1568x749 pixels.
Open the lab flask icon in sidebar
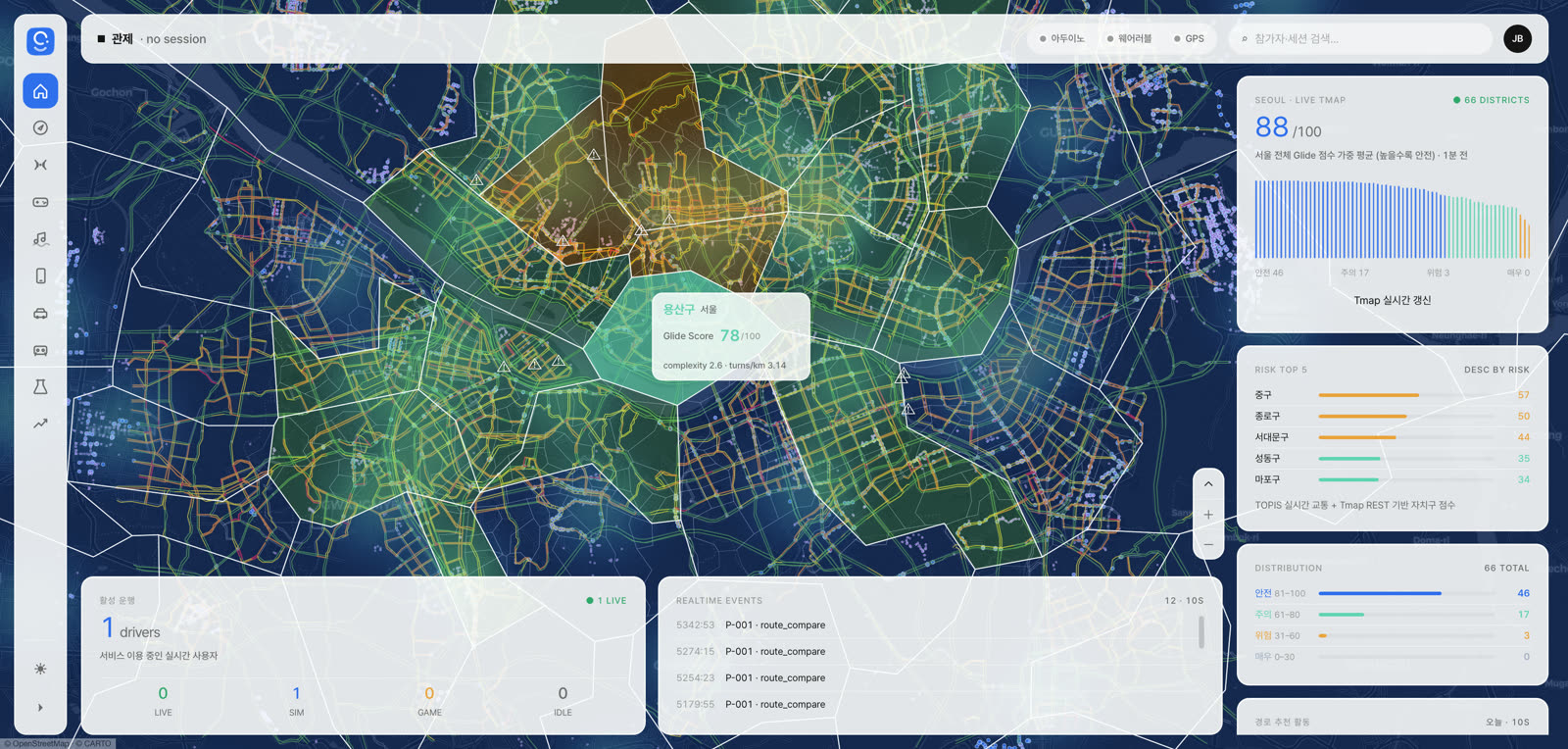tap(40, 387)
